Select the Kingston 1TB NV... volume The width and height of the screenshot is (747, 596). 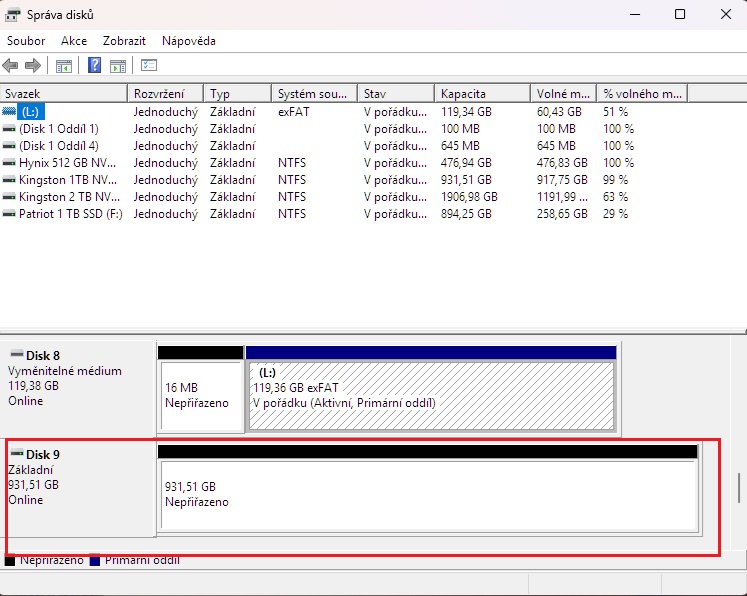pos(68,180)
